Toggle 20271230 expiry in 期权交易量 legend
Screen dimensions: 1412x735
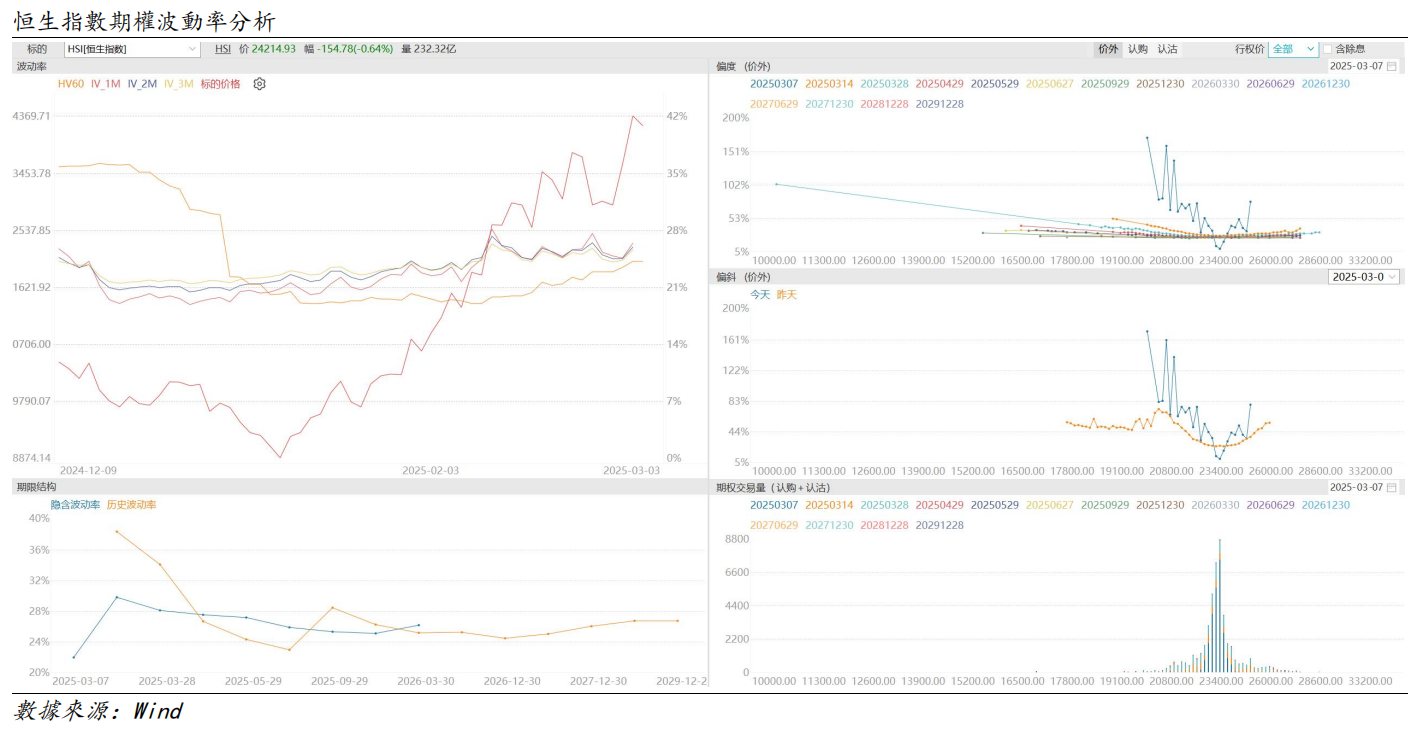point(829,525)
